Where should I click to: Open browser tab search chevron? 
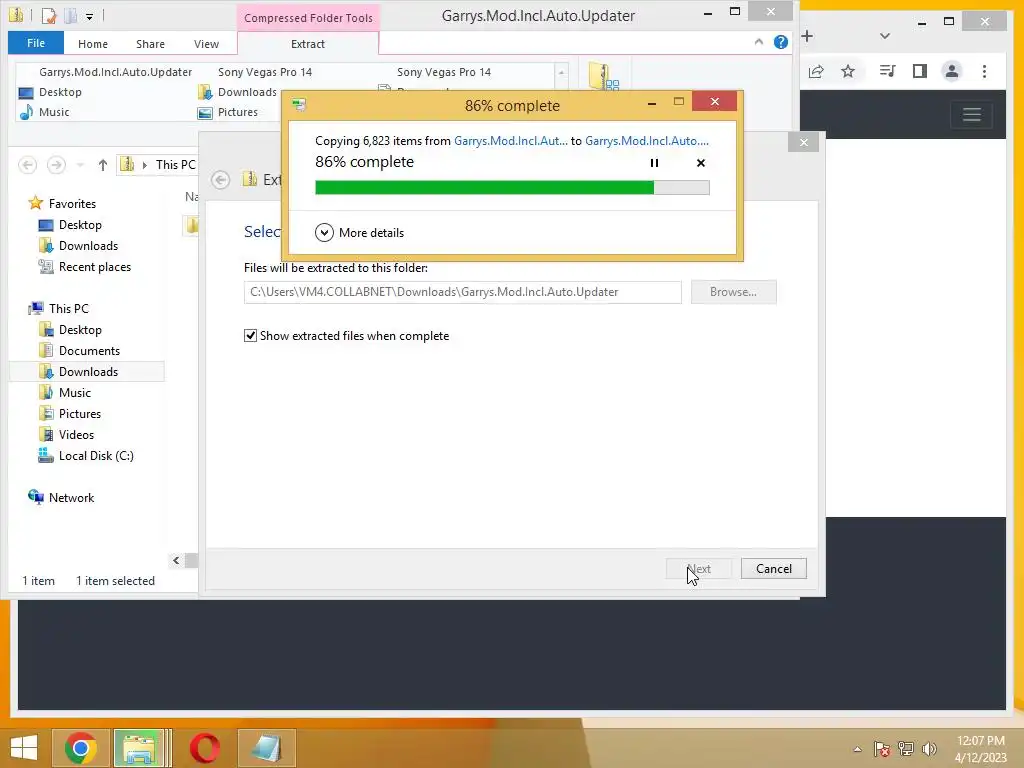point(885,36)
